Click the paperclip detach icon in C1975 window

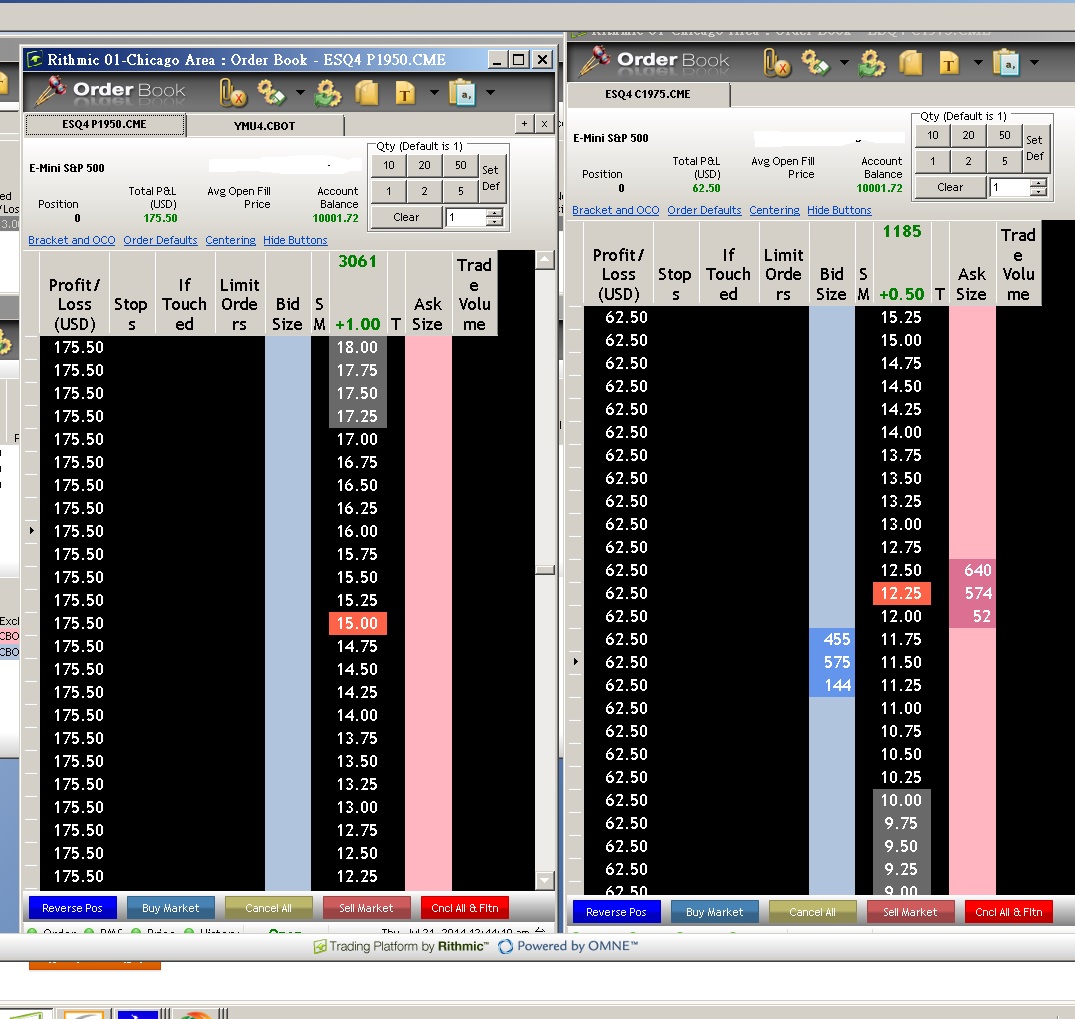click(x=776, y=63)
